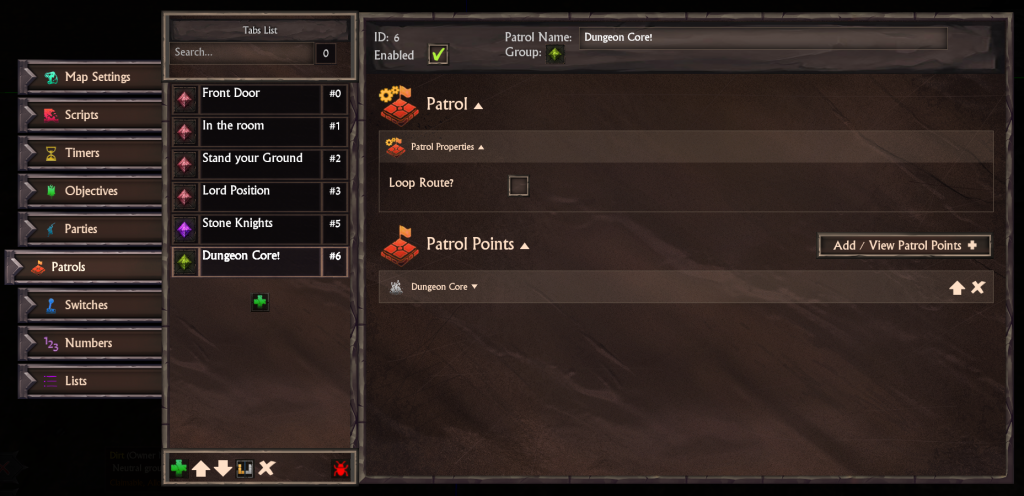Move the selected patrol up with the bottom toolbar arrow

[201, 468]
